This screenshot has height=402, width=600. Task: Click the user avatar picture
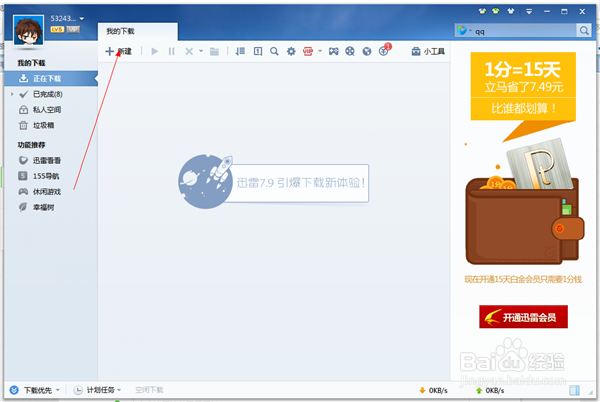pos(28,30)
